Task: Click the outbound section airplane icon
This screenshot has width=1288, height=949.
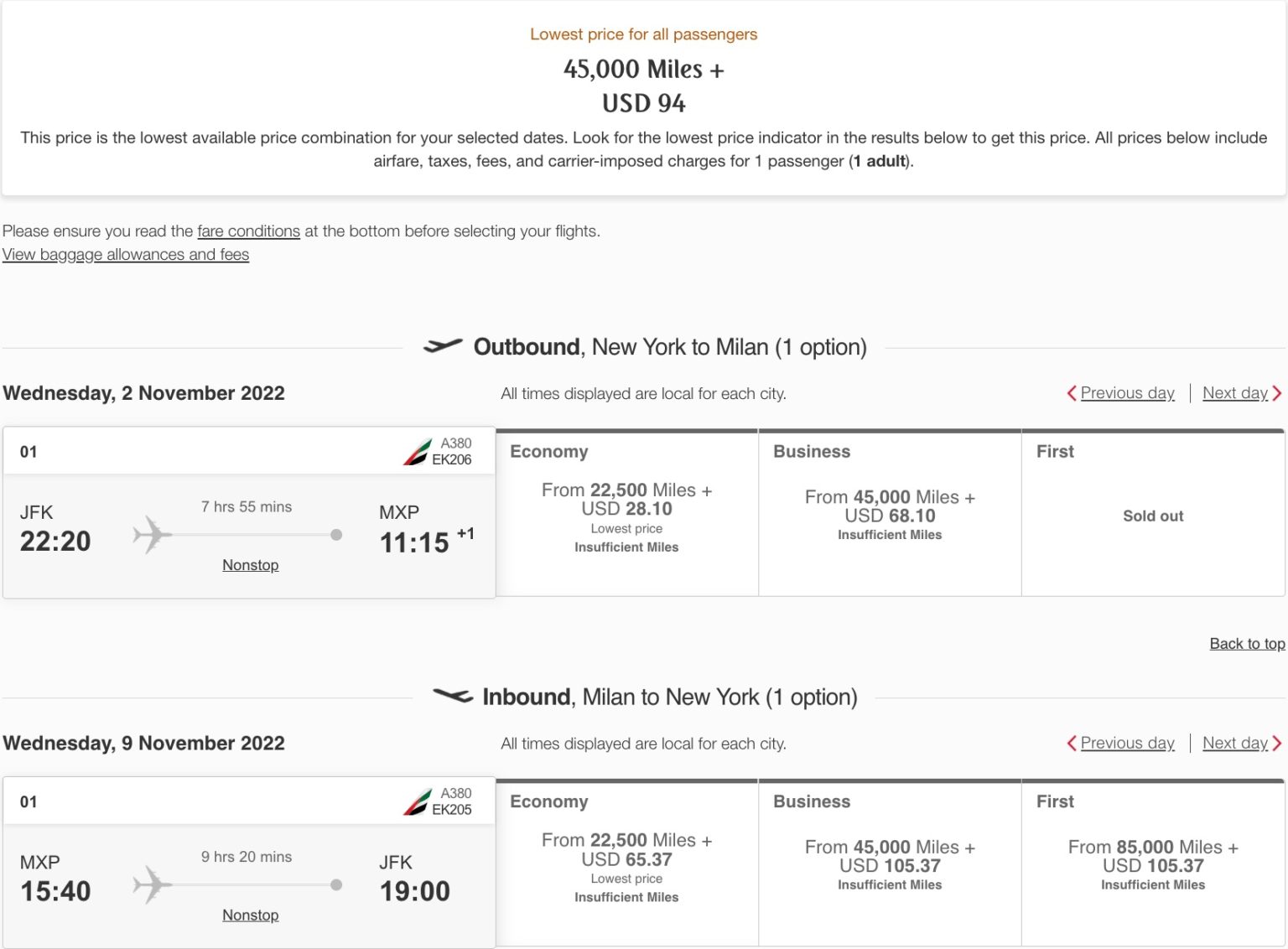Action: (x=443, y=346)
